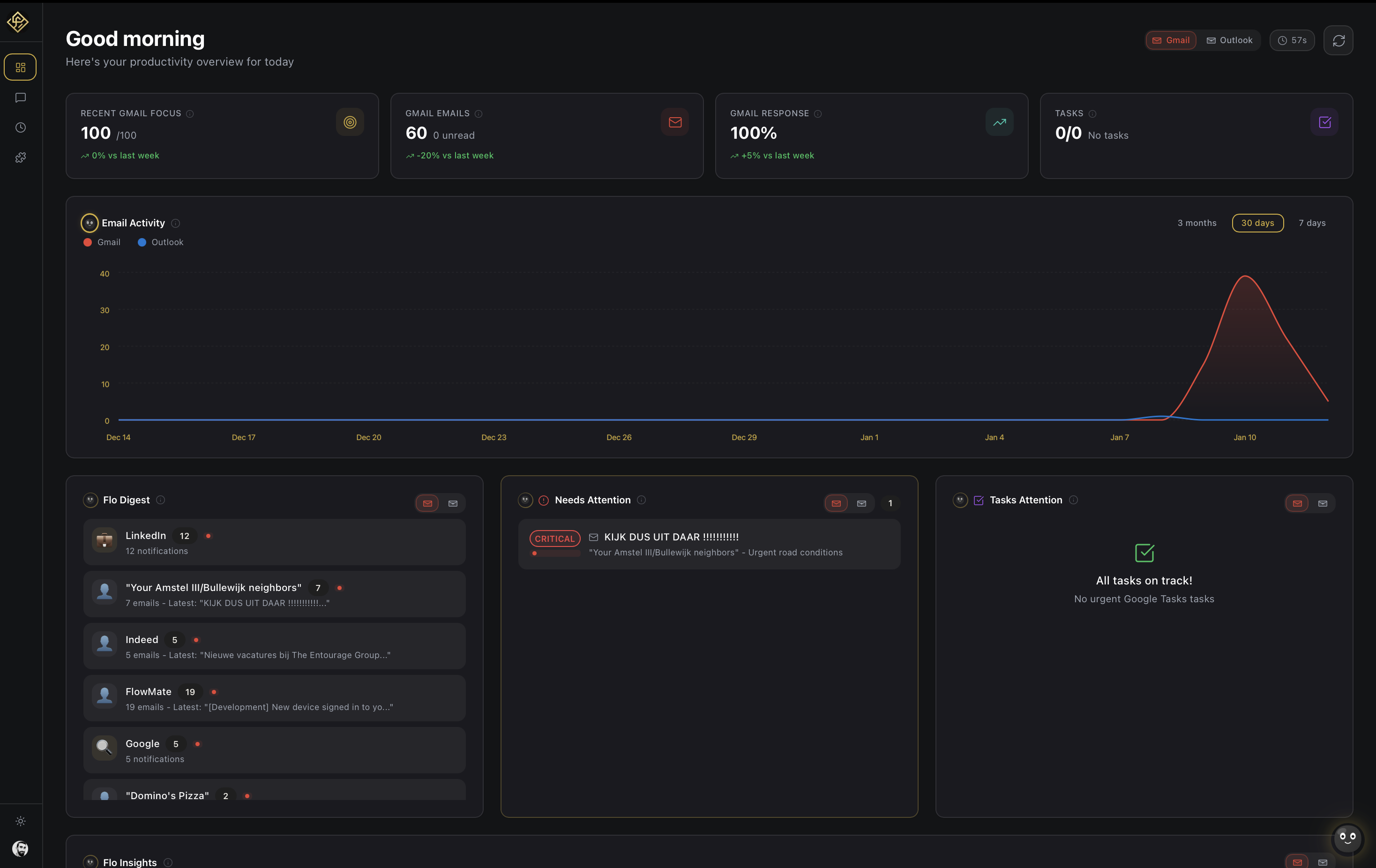
Task: Click the target icon on Recent Gmail Focus card
Action: (350, 122)
